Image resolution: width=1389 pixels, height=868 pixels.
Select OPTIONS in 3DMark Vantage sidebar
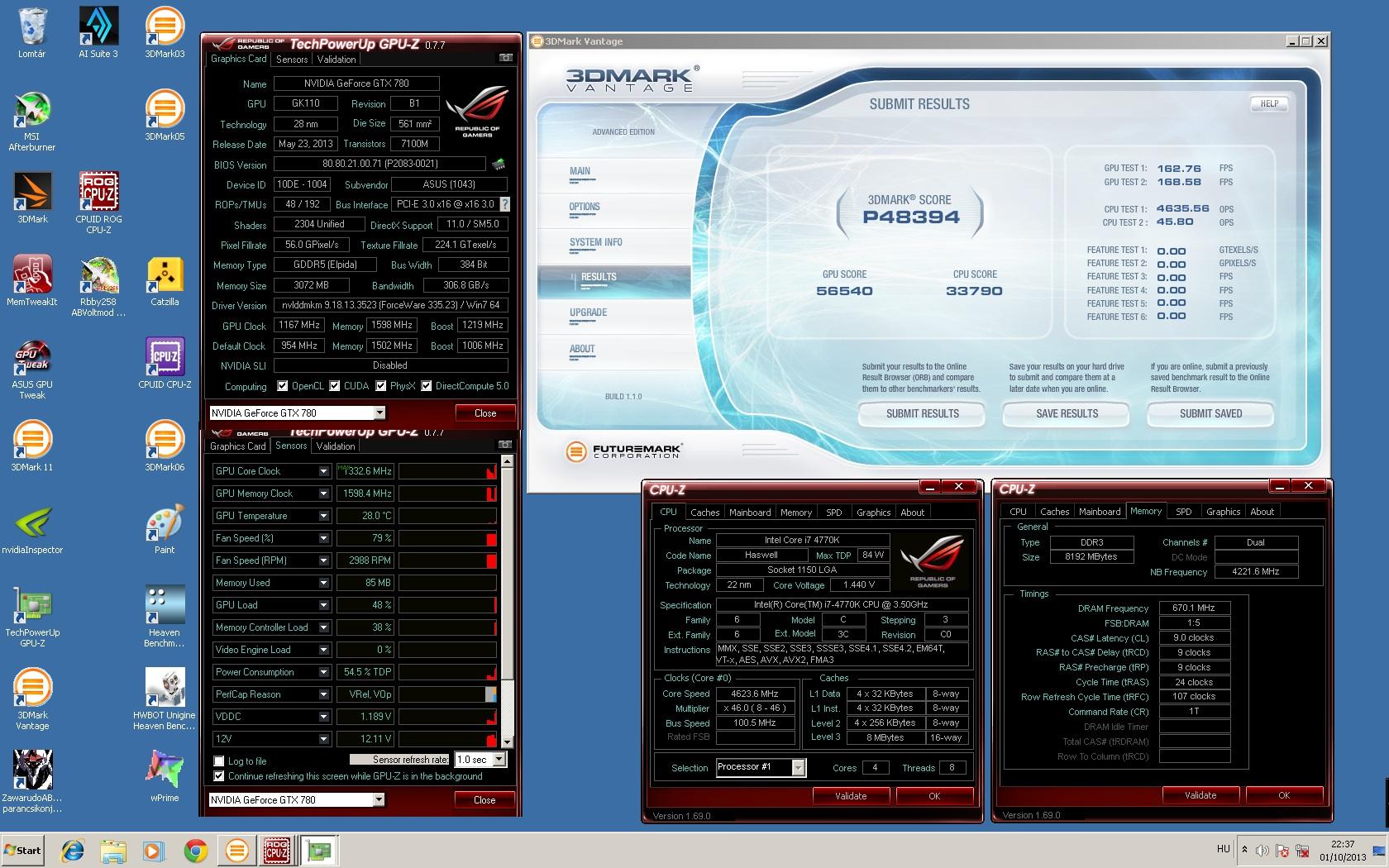[x=585, y=207]
